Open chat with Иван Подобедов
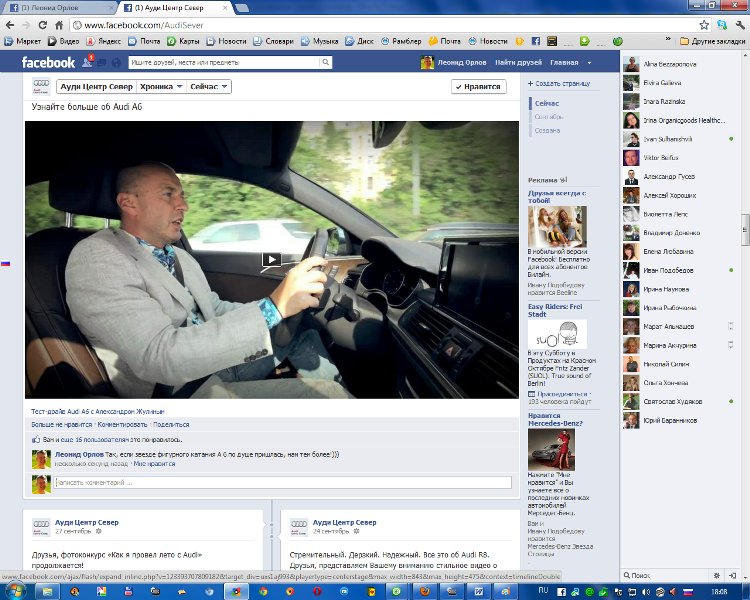Image resolution: width=750 pixels, height=600 pixels. pos(679,270)
